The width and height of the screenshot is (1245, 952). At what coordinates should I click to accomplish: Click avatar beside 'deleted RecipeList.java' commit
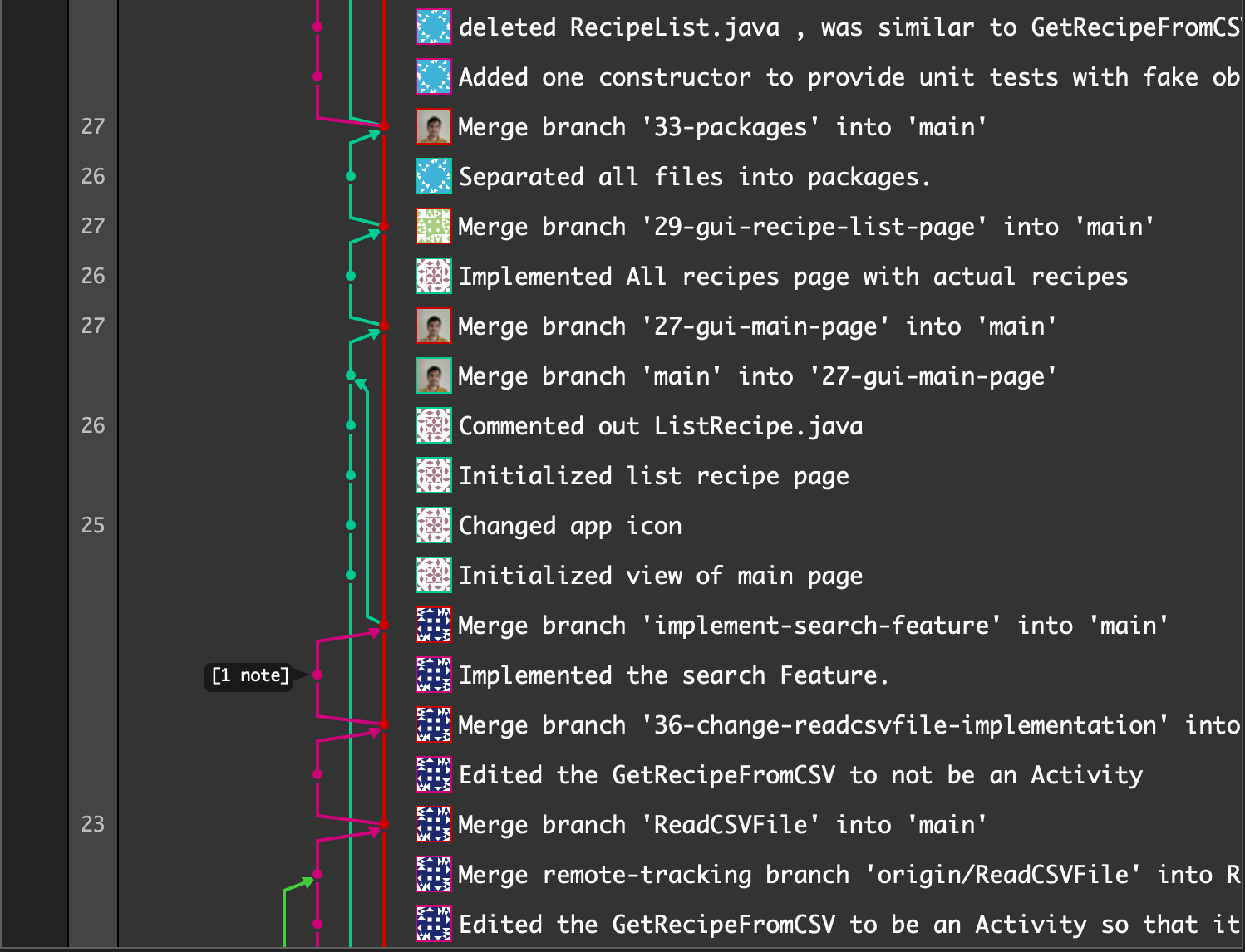tap(434, 27)
